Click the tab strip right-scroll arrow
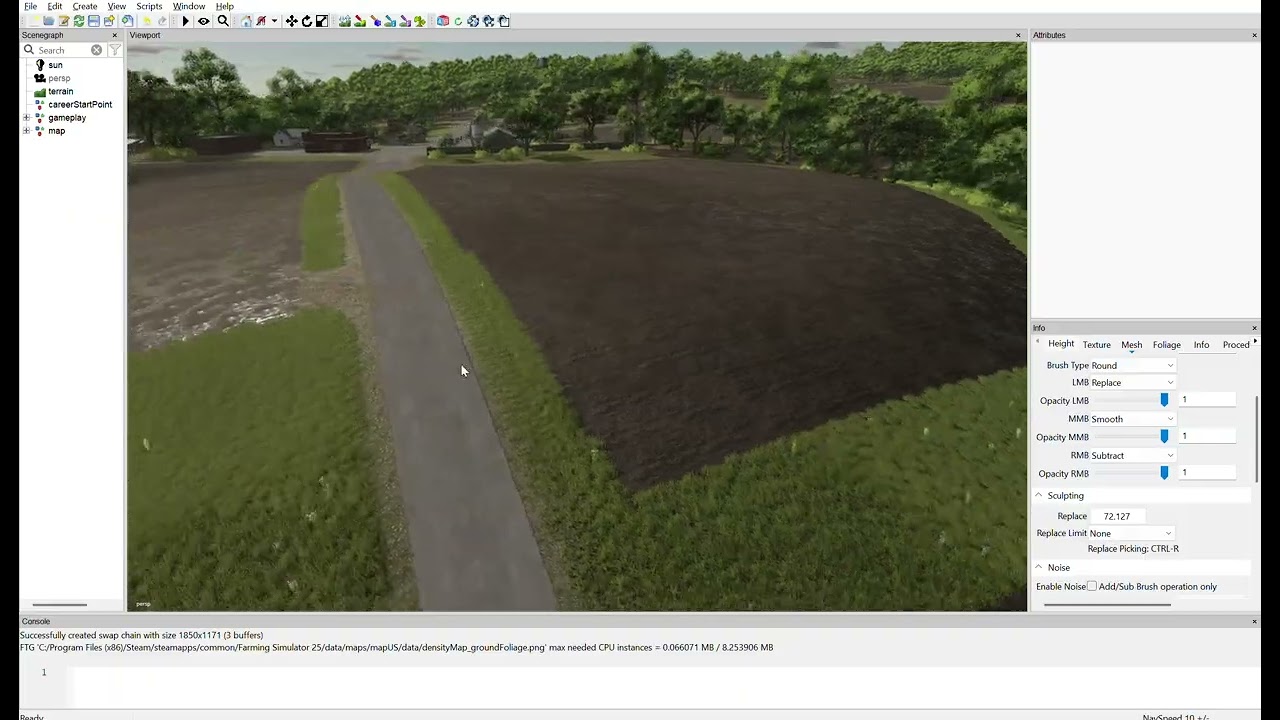 pos(1255,343)
